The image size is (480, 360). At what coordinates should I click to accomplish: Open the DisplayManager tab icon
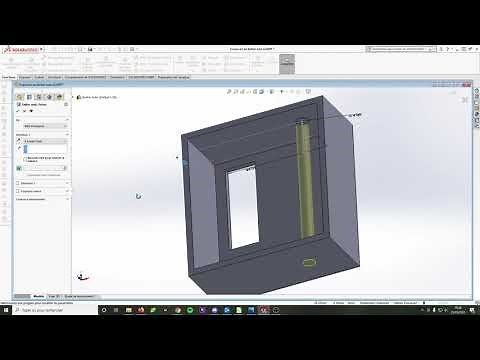[x=59, y=97]
